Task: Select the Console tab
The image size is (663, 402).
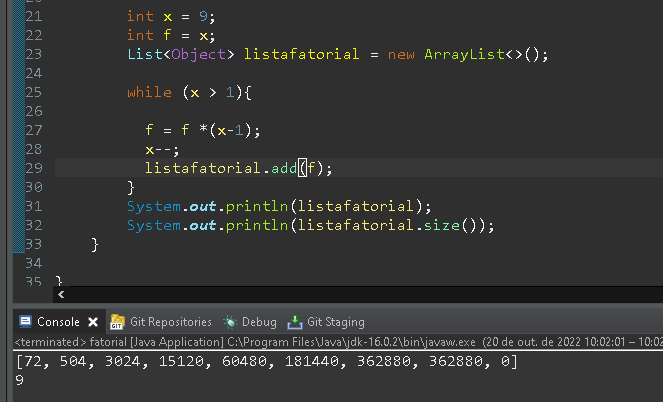Action: click(x=58, y=322)
